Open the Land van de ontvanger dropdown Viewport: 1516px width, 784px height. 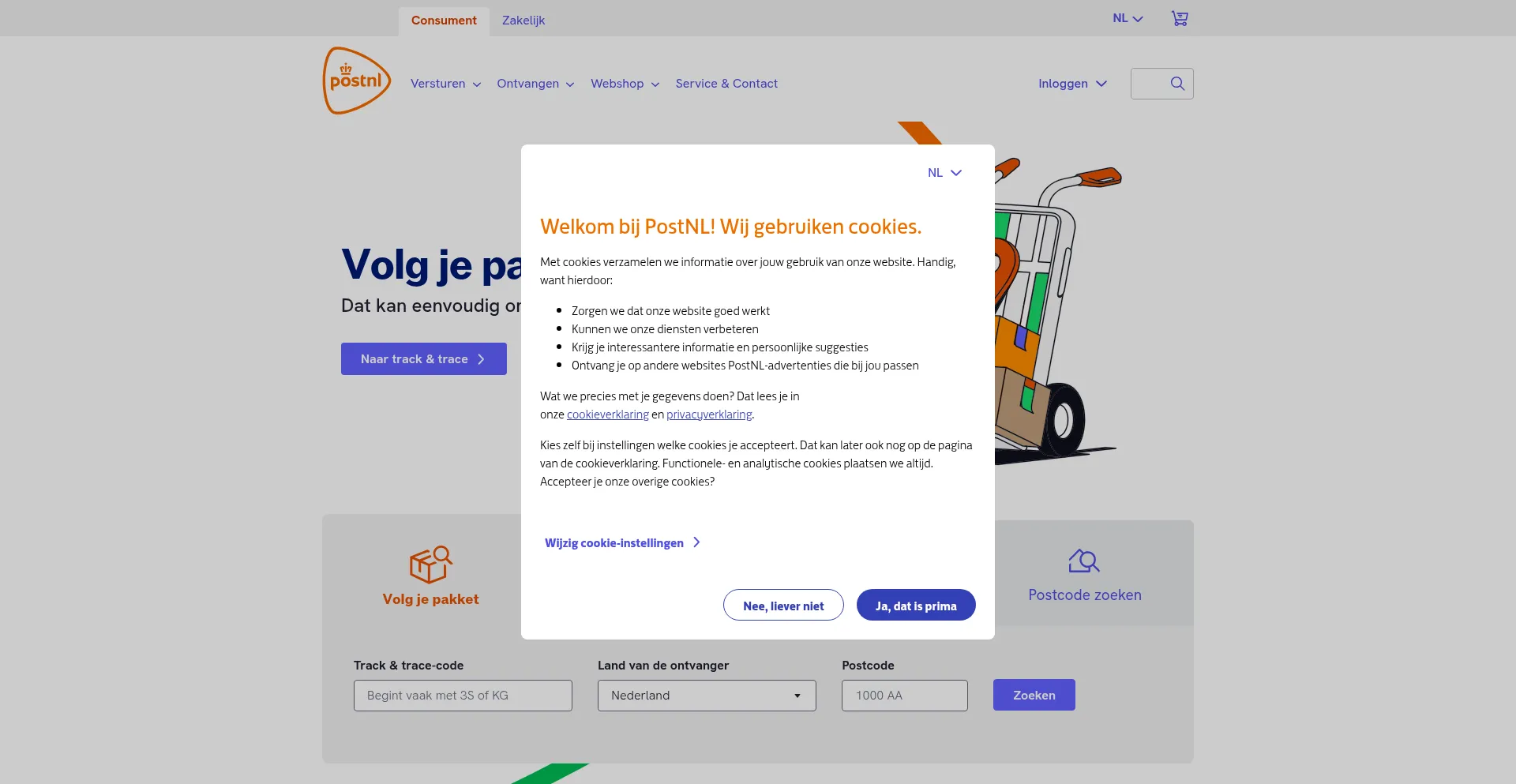click(x=706, y=696)
